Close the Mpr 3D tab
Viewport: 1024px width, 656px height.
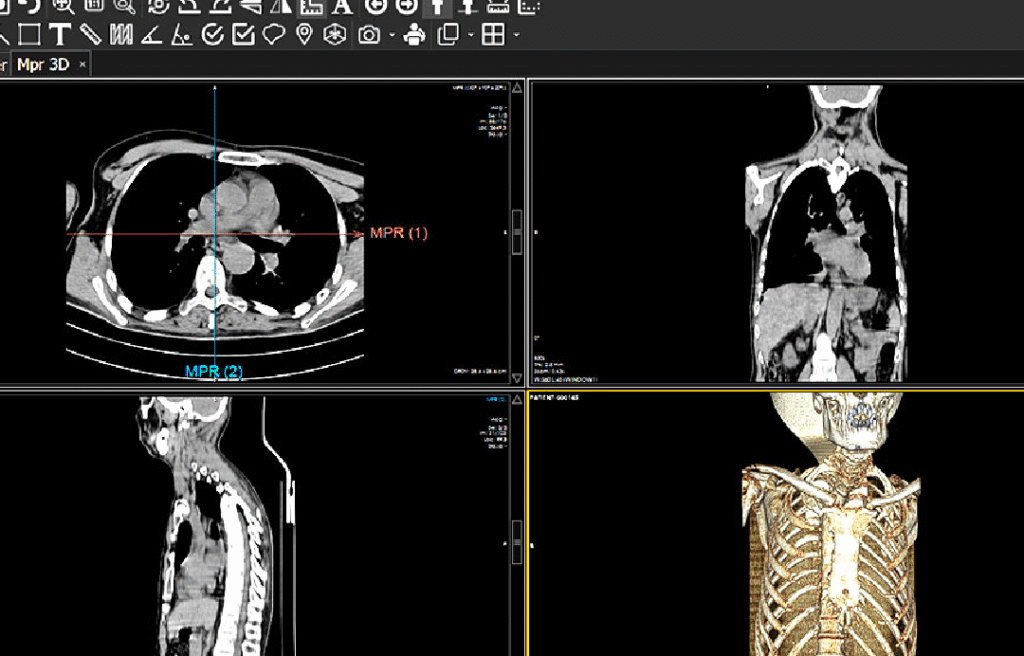[82, 65]
